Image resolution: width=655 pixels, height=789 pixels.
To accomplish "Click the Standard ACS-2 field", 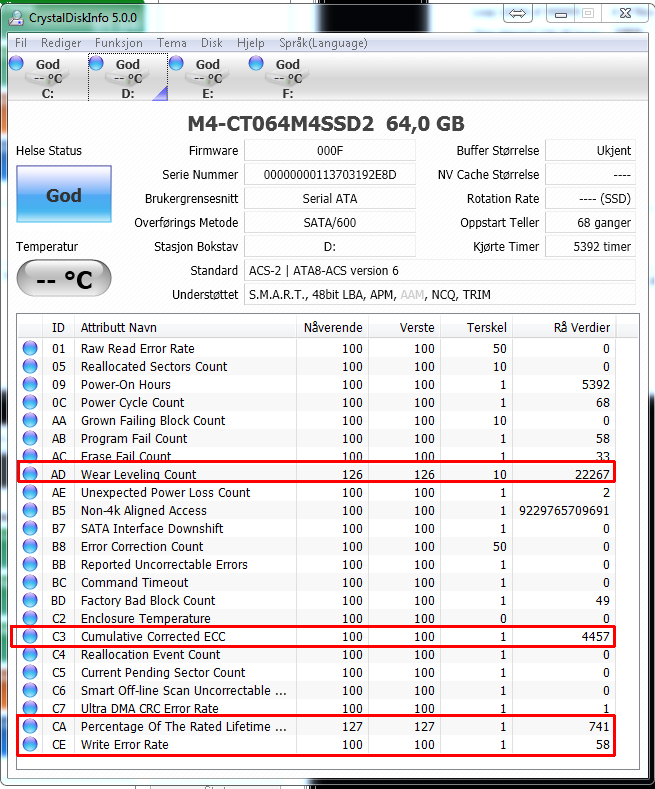I will coord(440,271).
